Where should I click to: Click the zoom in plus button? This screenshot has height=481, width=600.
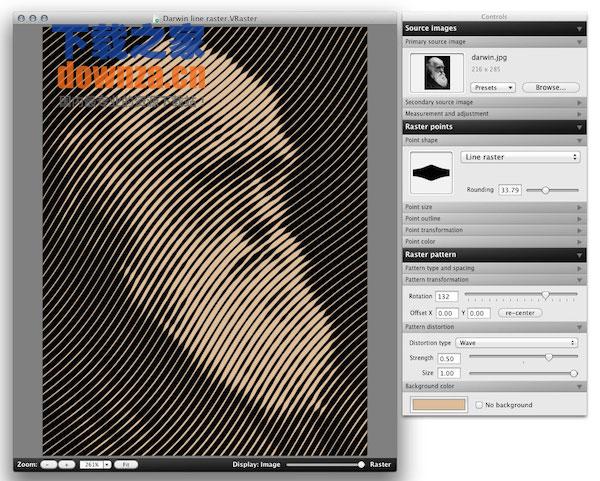coord(67,465)
